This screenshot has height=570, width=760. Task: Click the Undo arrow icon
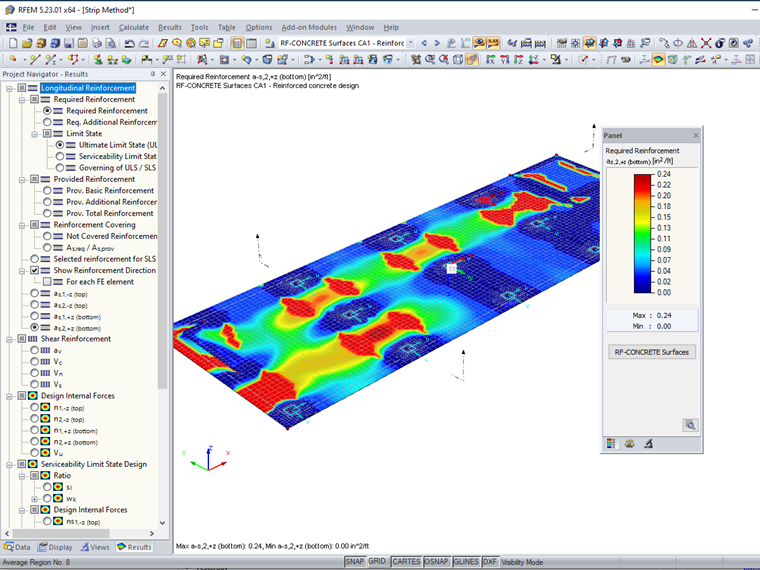129,43
